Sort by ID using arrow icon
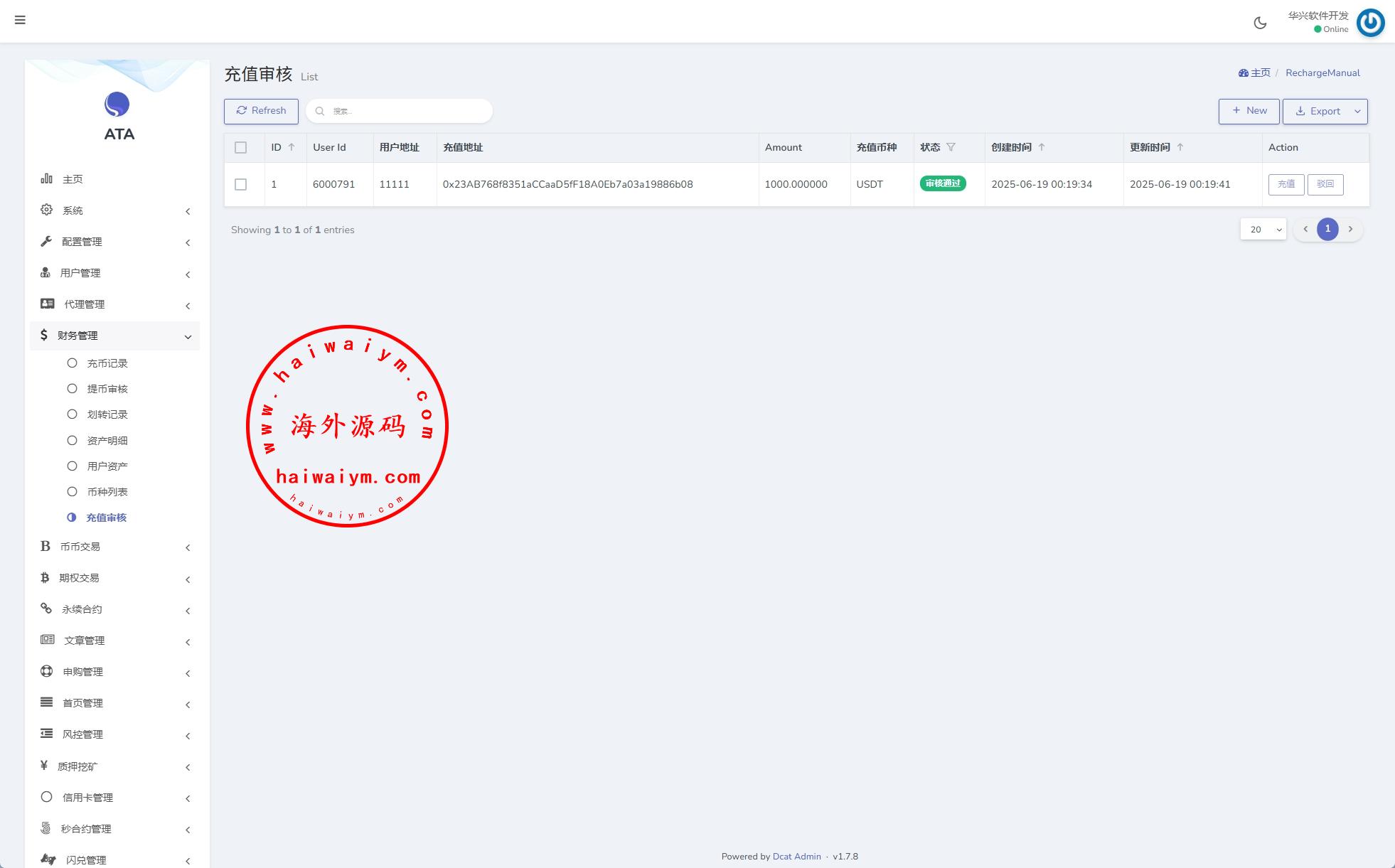Viewport: 1395px width, 868px height. click(292, 147)
